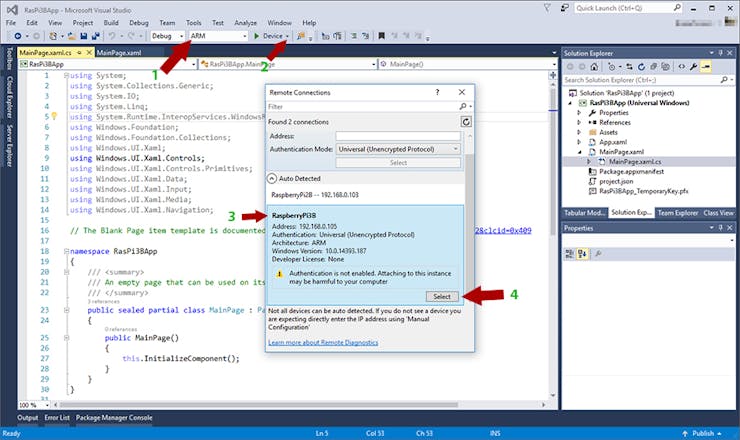Click the New Project toolbar icon
This screenshot has height=440, width=740.
(53, 36)
